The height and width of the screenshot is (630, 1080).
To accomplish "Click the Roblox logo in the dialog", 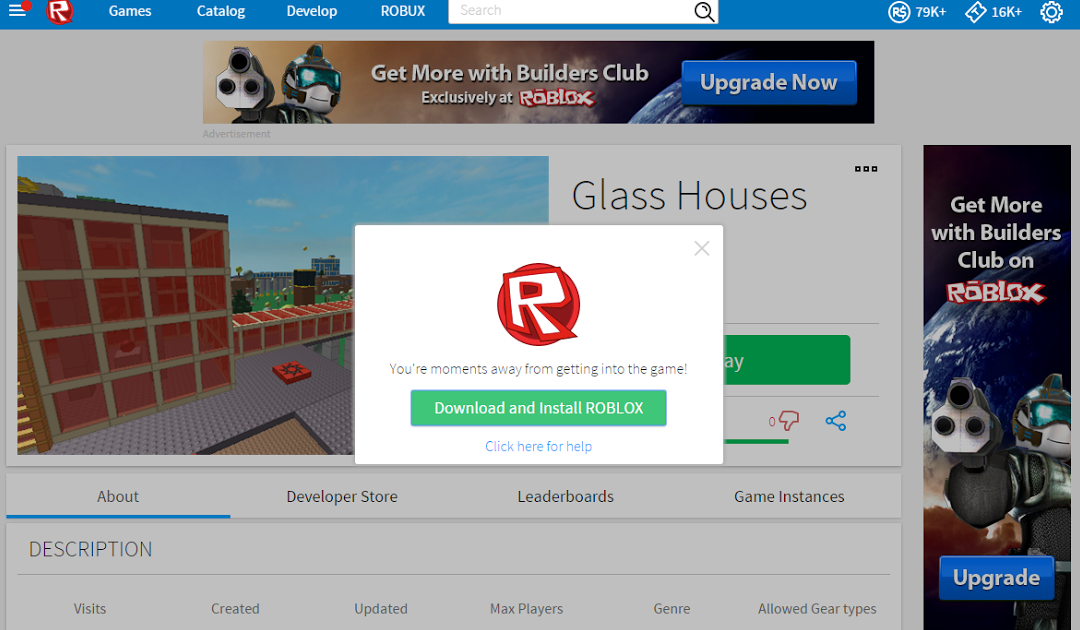I will tap(539, 304).
